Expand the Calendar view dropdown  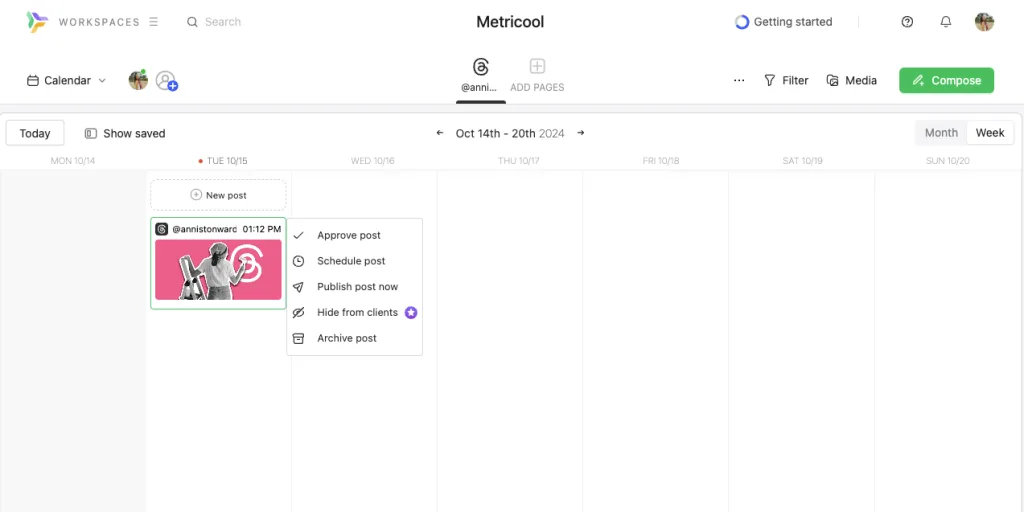coord(66,80)
